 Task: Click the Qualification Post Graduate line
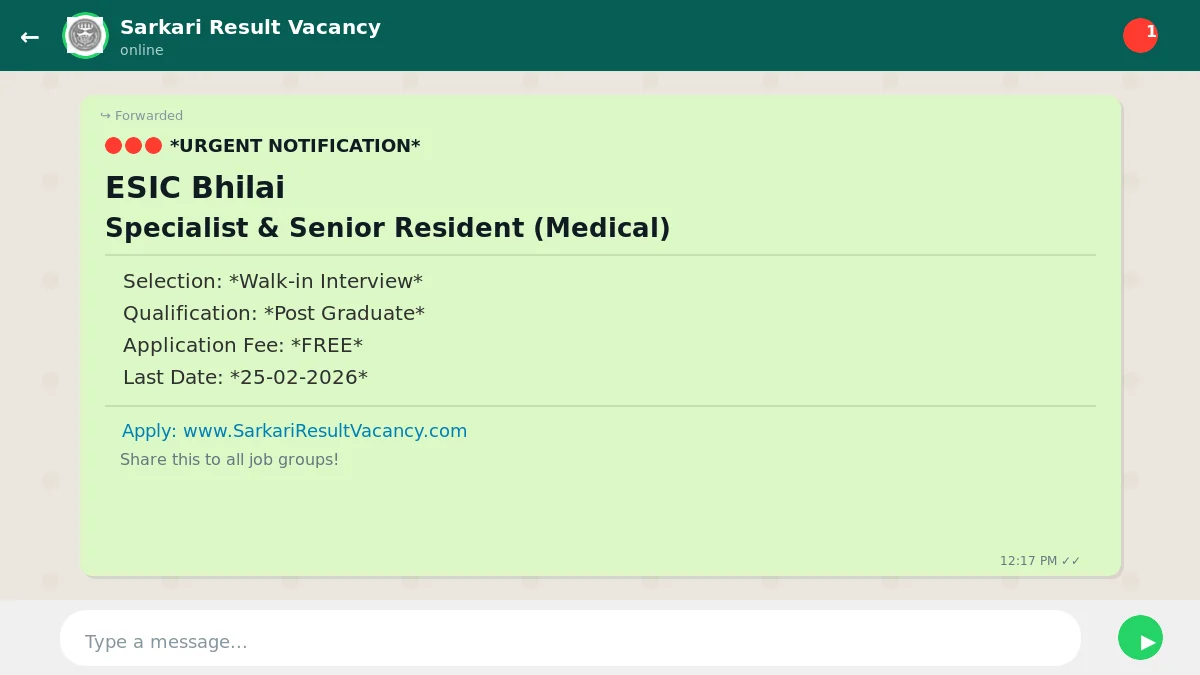[x=273, y=313]
